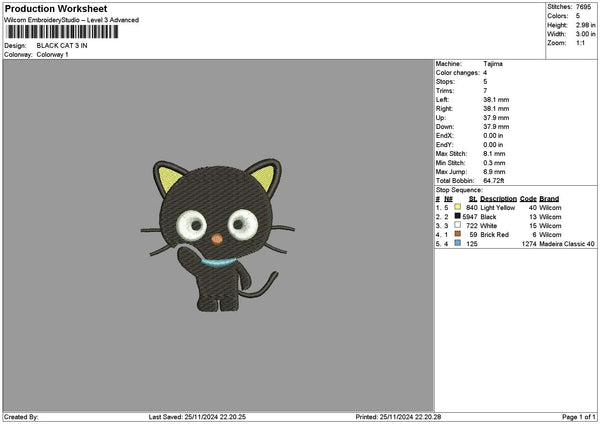Screen dimensions: 600x424
Task: Click the 'Printed: 25/11/2024' footer text
Action: point(398,417)
